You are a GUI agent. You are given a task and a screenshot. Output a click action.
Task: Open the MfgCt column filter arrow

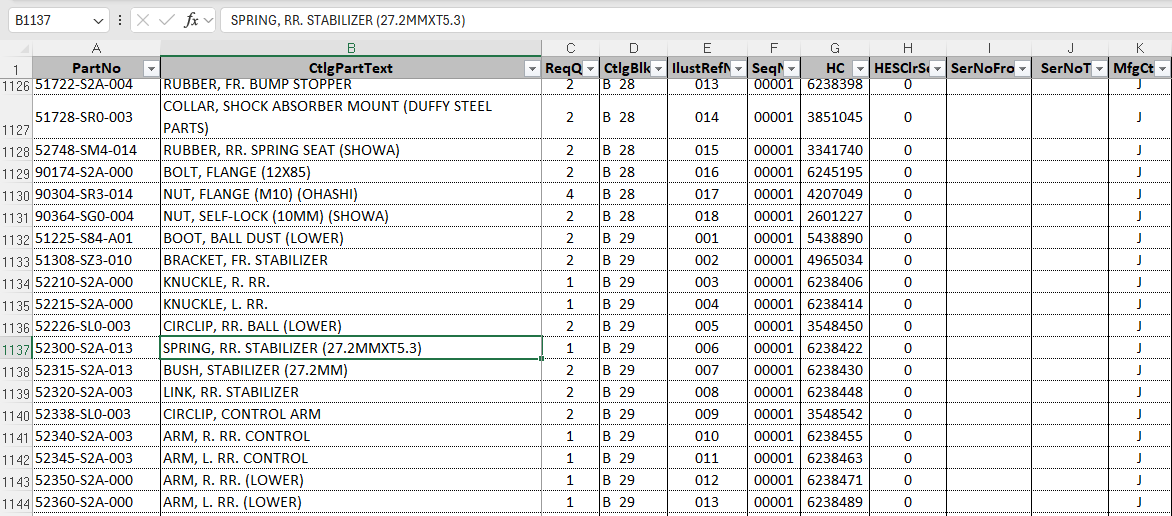1162,68
